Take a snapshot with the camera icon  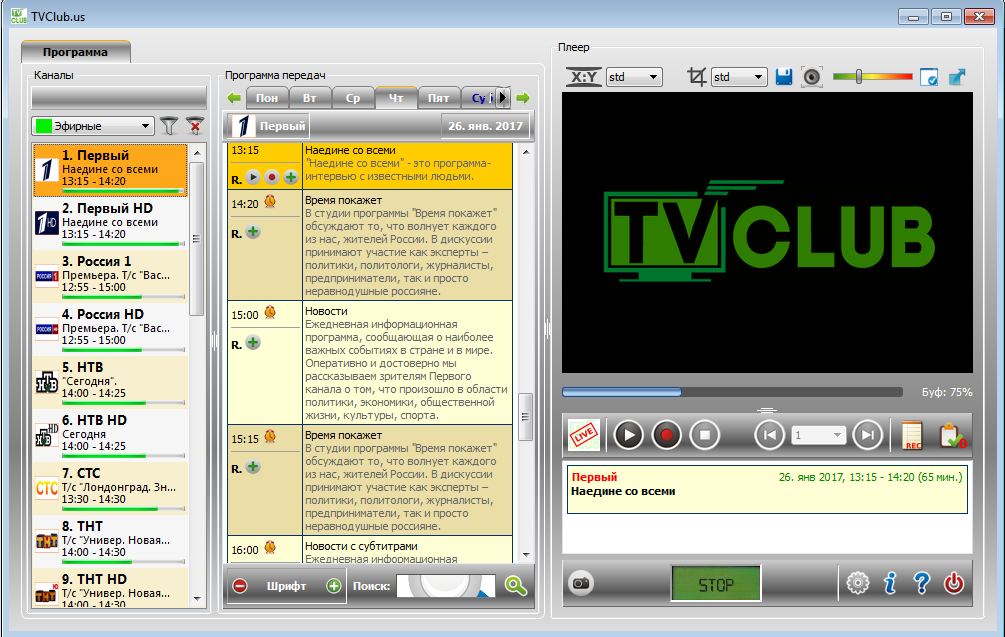tap(580, 582)
